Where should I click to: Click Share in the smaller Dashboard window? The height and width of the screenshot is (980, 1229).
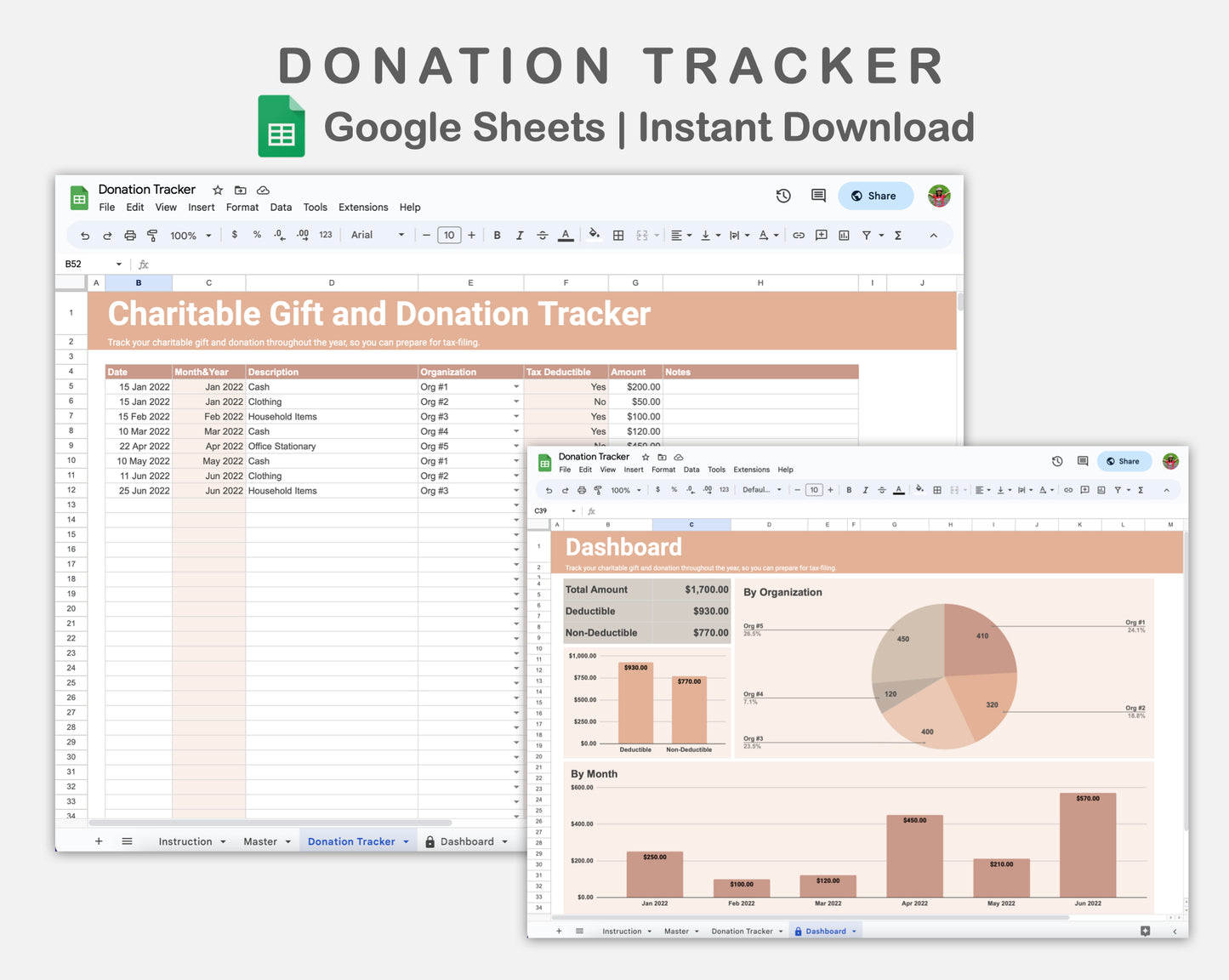1124,461
